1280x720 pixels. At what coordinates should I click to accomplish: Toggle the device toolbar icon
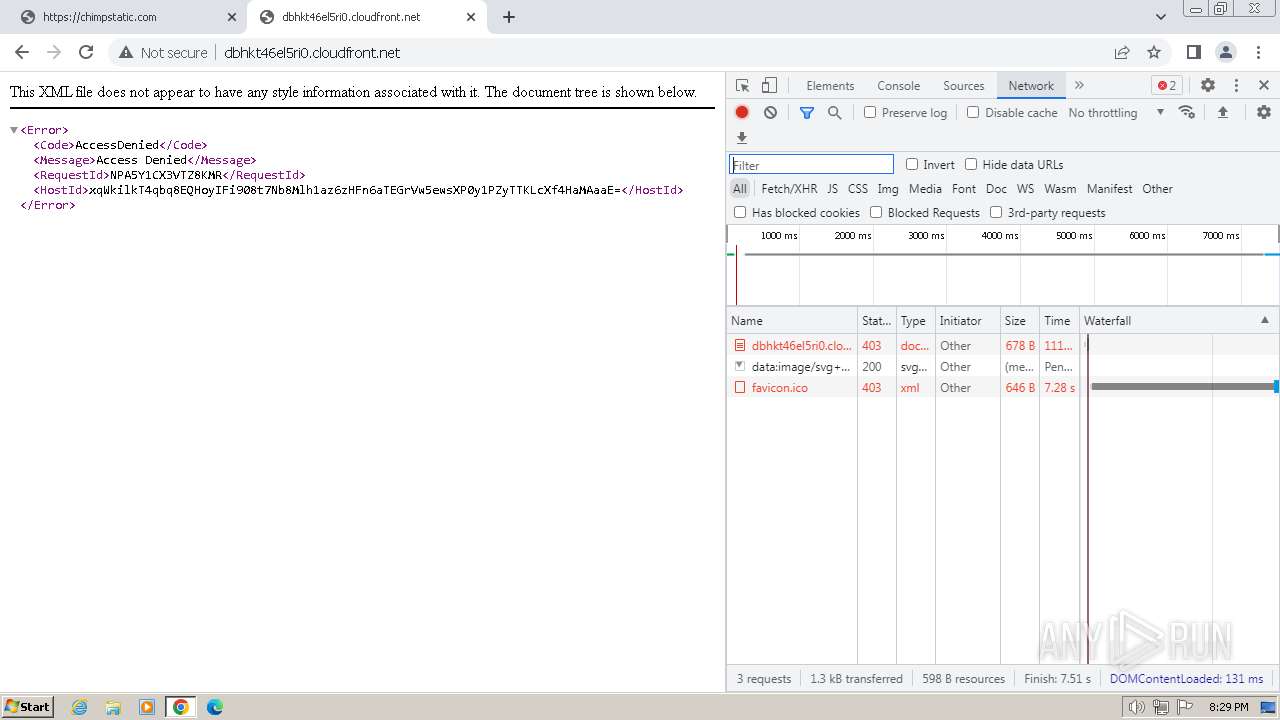[769, 86]
